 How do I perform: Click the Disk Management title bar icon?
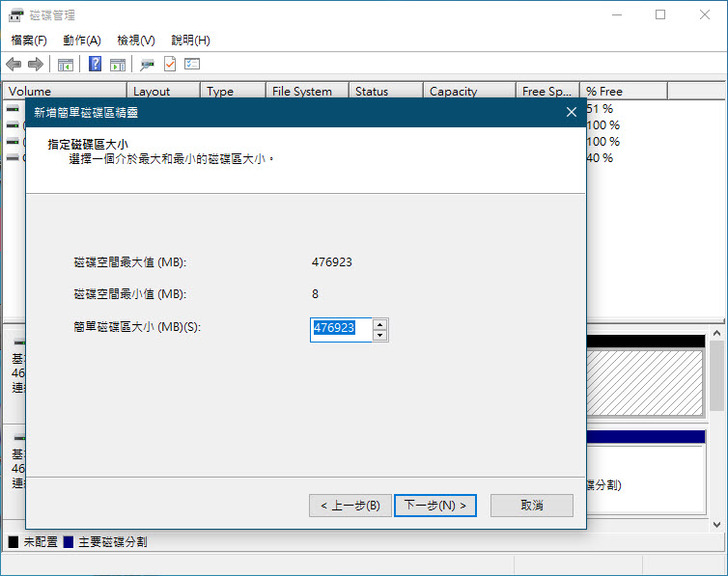(16, 15)
